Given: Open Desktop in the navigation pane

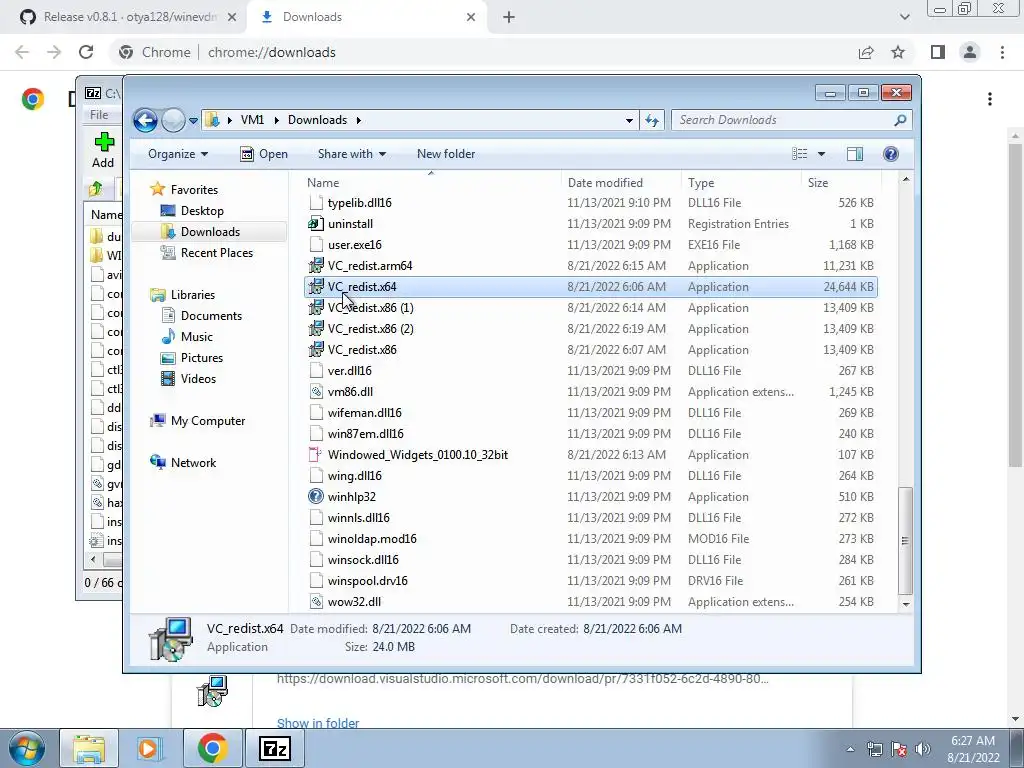Looking at the screenshot, I should pyautogui.click(x=202, y=211).
